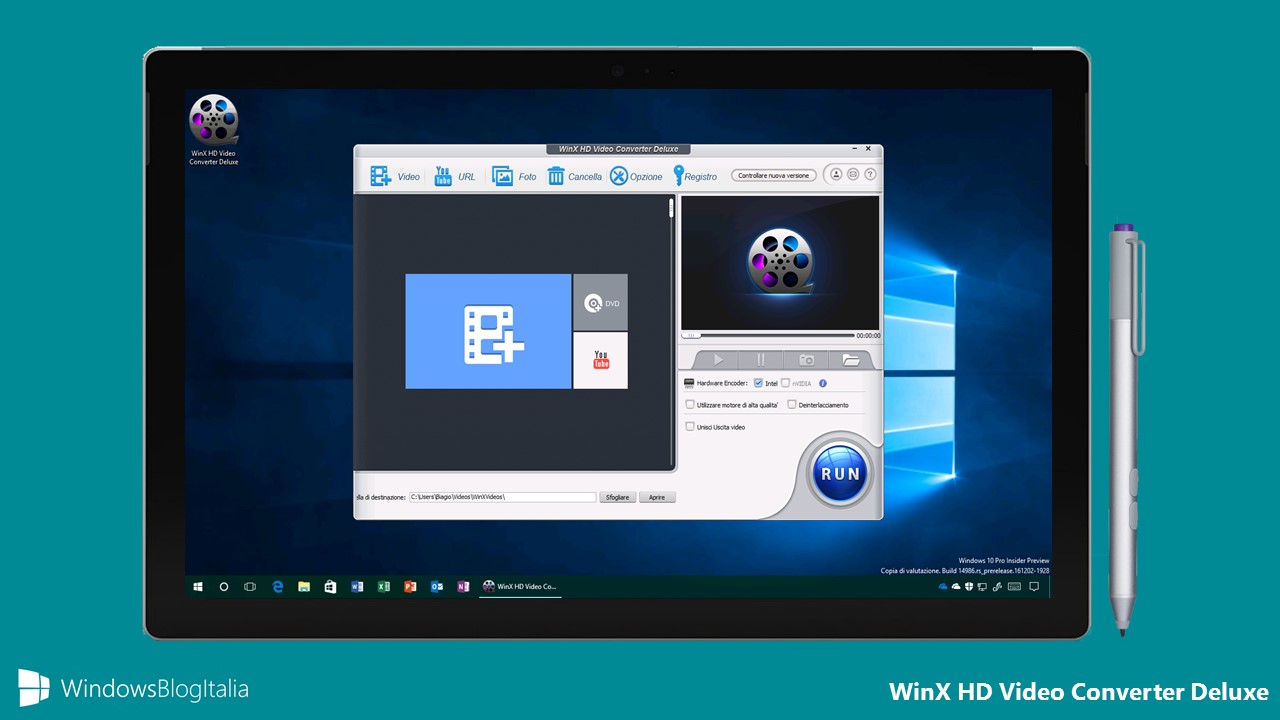
Task: Click the Cortana circle icon
Action: coord(224,587)
